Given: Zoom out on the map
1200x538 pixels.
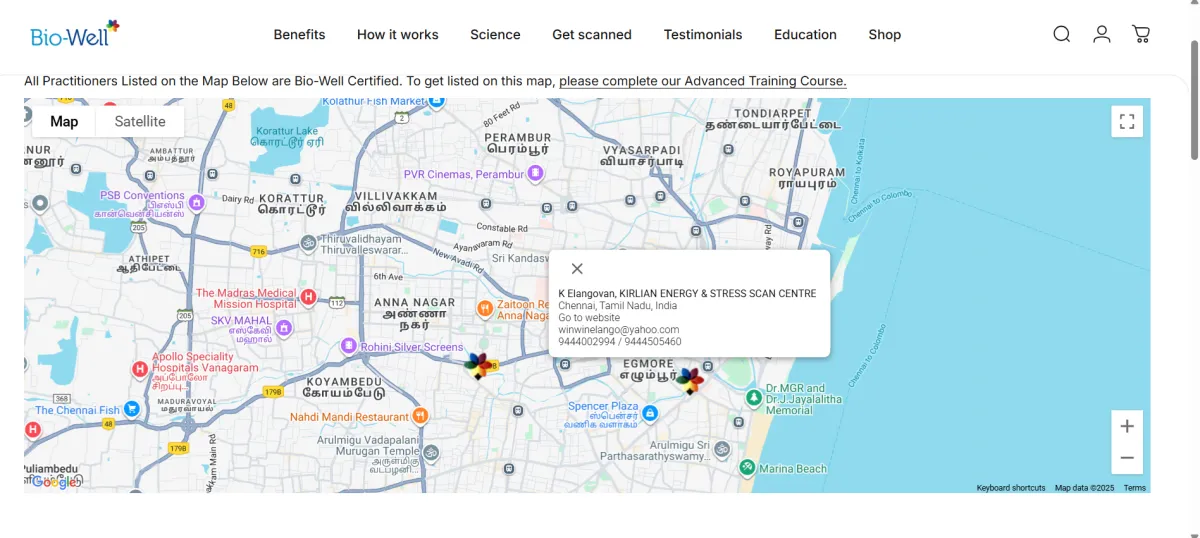Looking at the screenshot, I should (1127, 458).
